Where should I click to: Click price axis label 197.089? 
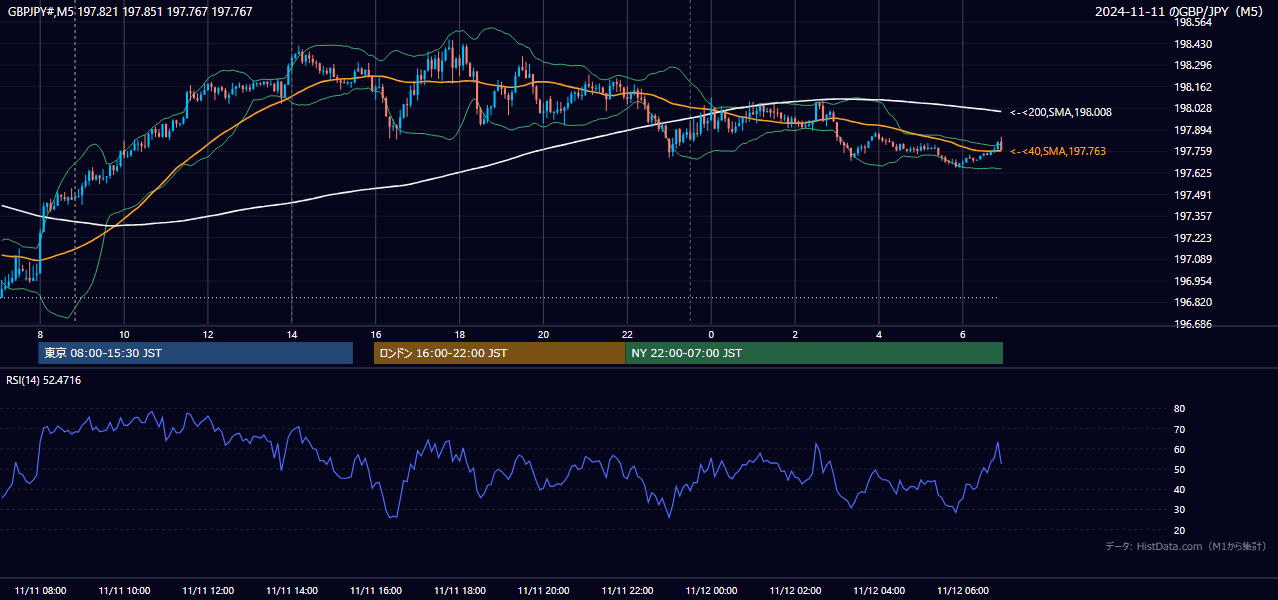click(x=1193, y=259)
